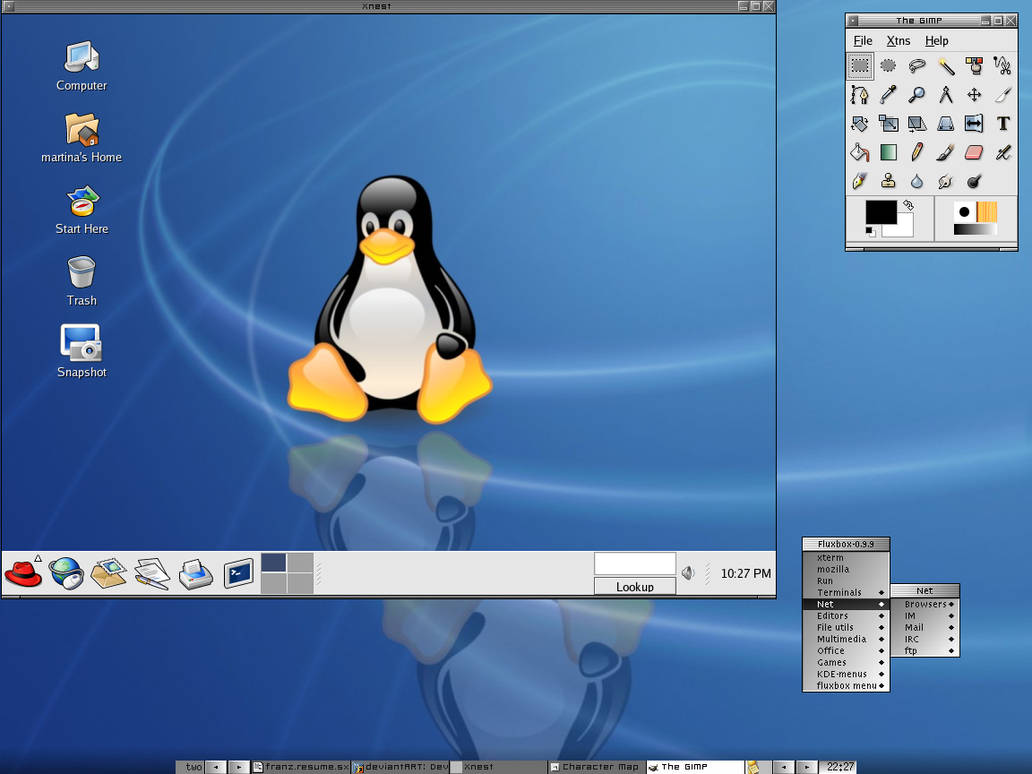1032x774 pixels.
Task: Open the GIMP Xtns menu
Action: [x=898, y=41]
